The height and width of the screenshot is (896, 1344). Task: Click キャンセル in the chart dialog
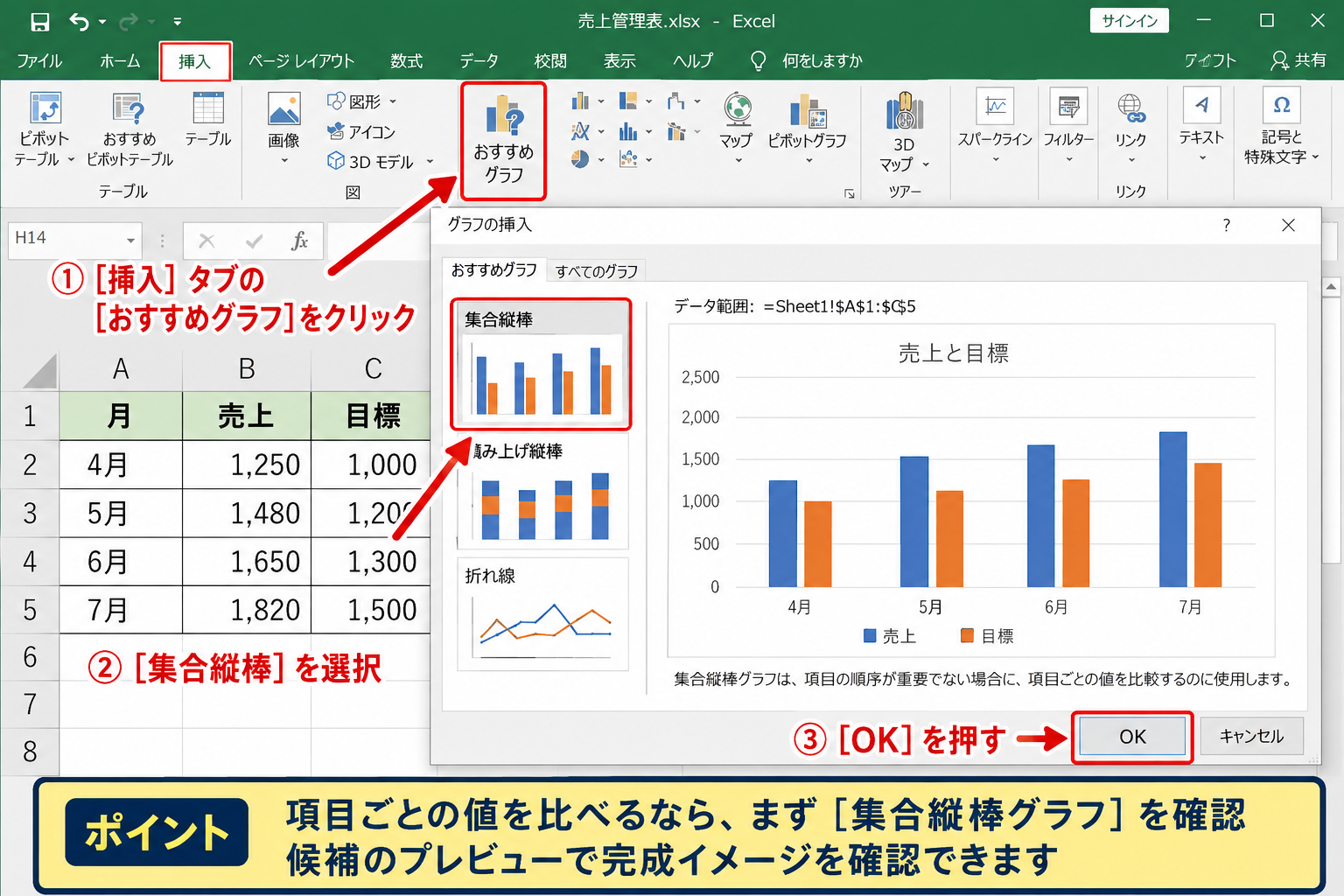point(1251,736)
